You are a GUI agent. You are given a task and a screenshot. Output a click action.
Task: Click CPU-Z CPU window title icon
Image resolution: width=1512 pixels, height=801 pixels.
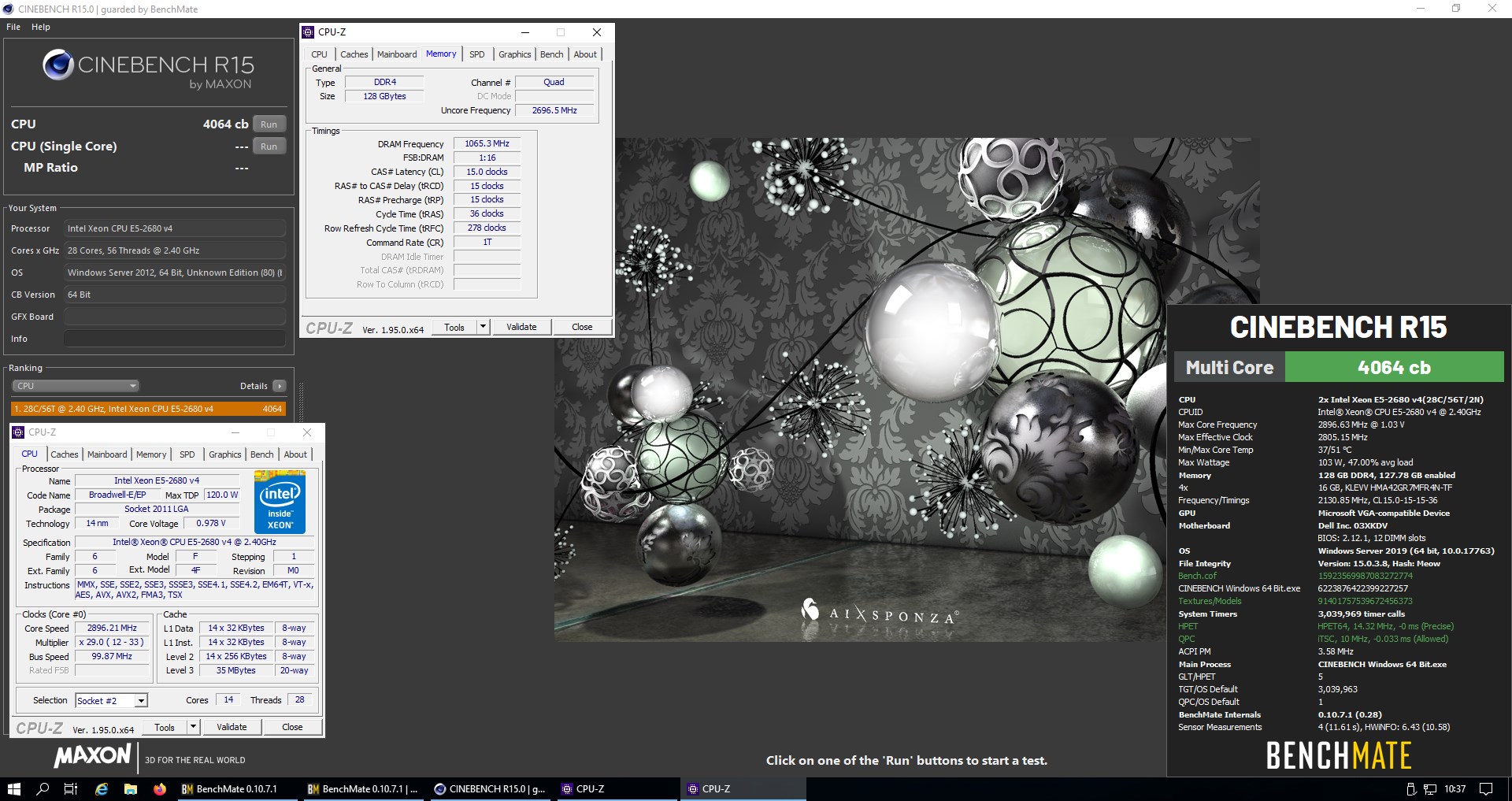point(18,432)
